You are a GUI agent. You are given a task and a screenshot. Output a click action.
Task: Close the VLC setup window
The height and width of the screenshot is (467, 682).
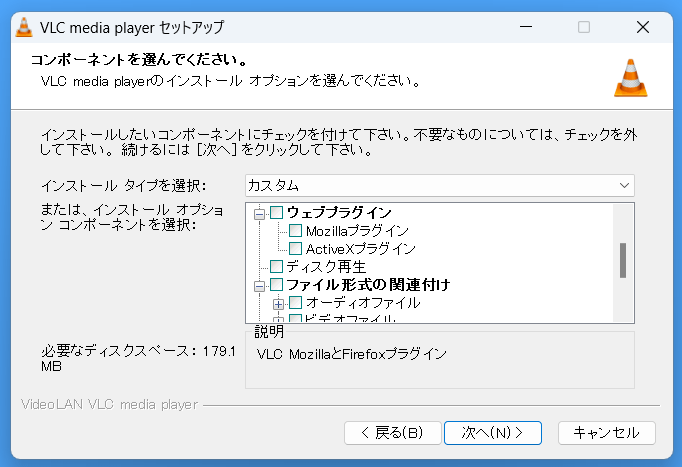tap(643, 27)
